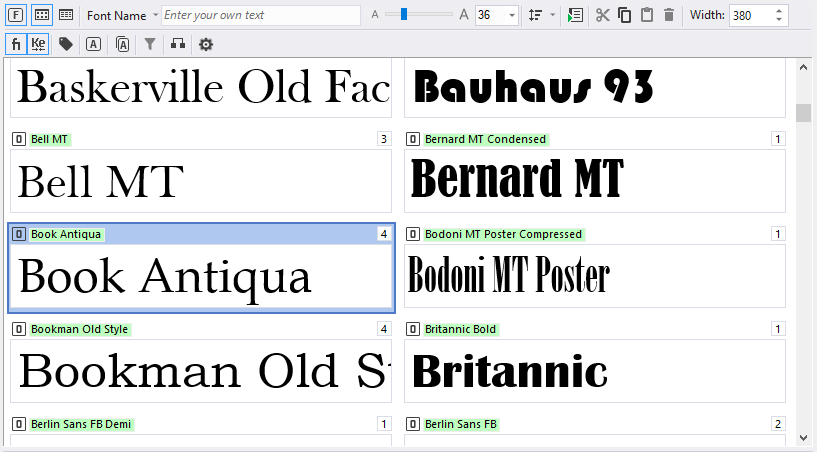Click Bell MT's font count badge 3
Screen dimensions: 817x452
point(384,139)
